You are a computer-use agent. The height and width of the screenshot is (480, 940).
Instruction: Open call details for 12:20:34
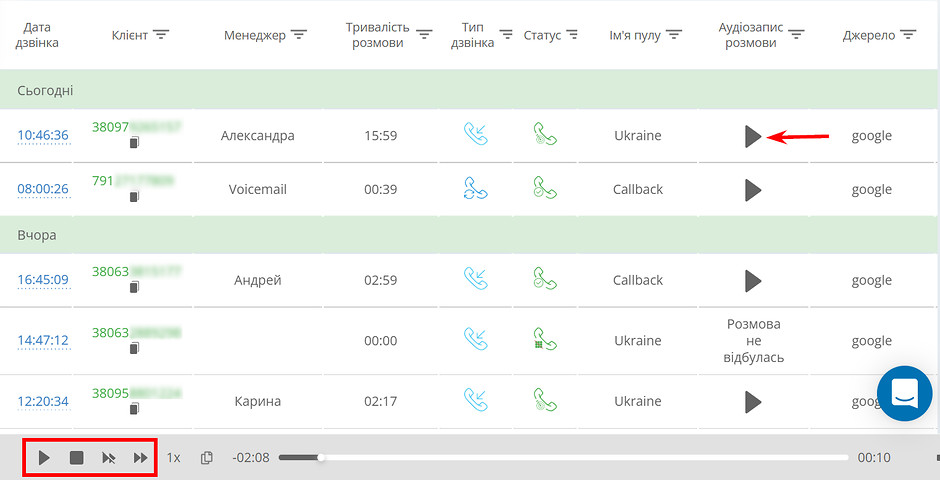coord(43,401)
